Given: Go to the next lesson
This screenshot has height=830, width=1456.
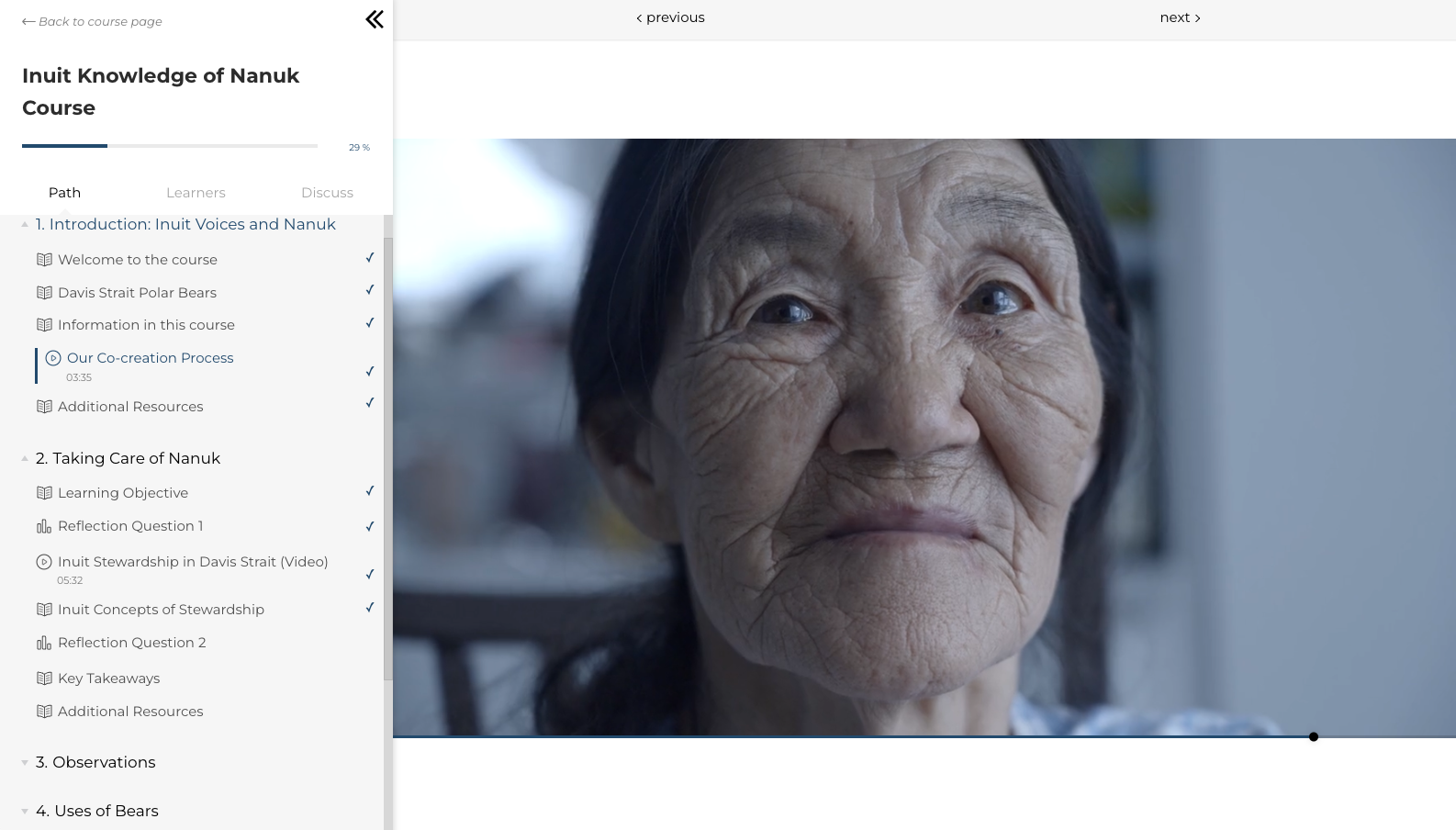Looking at the screenshot, I should [x=1180, y=17].
